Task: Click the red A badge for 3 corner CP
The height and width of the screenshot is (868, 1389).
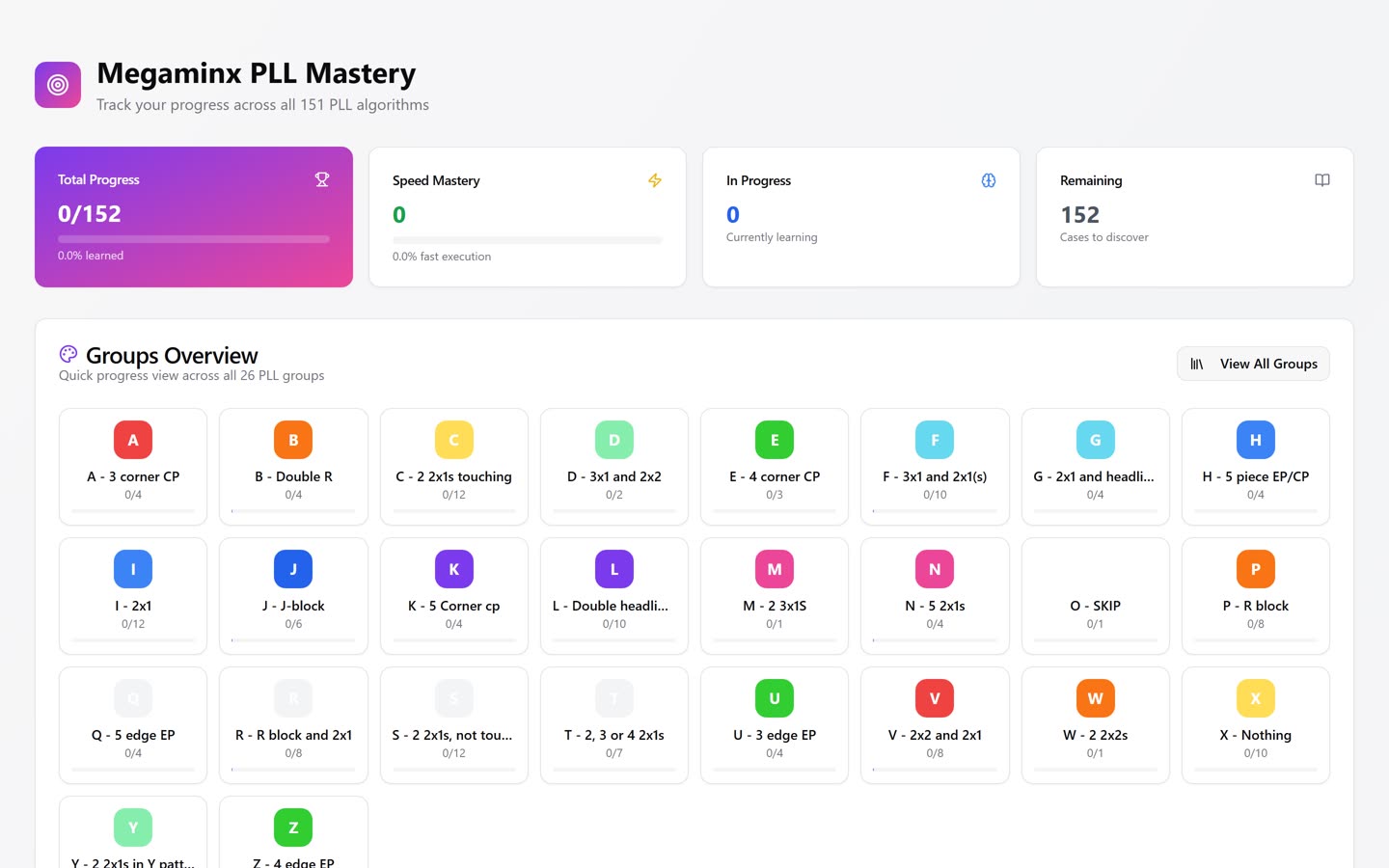Action: [x=133, y=440]
